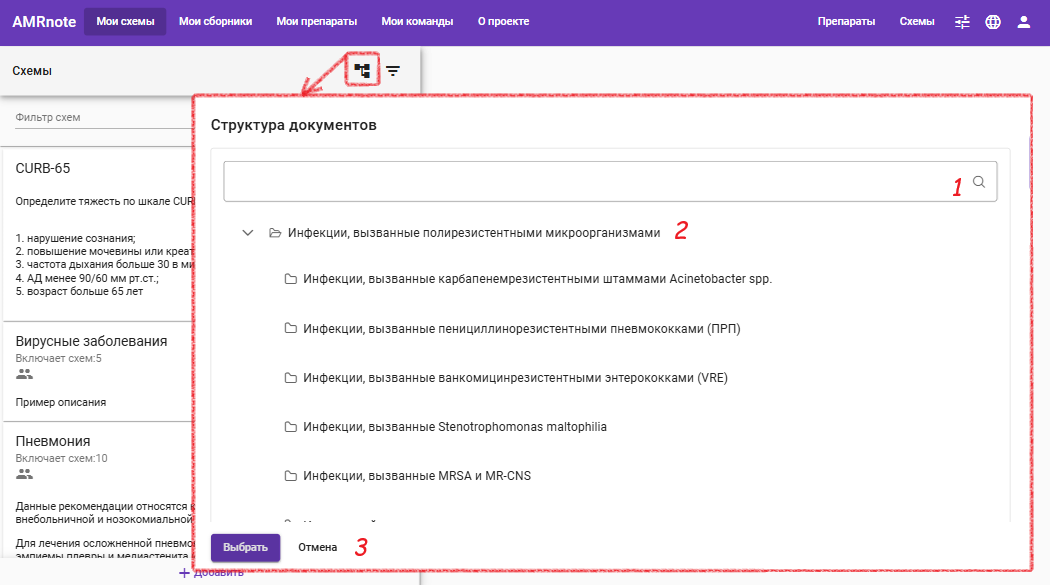Image resolution: width=1050 pixels, height=585 pixels.
Task: Open the settings sliders icon in header
Action: tap(962, 22)
